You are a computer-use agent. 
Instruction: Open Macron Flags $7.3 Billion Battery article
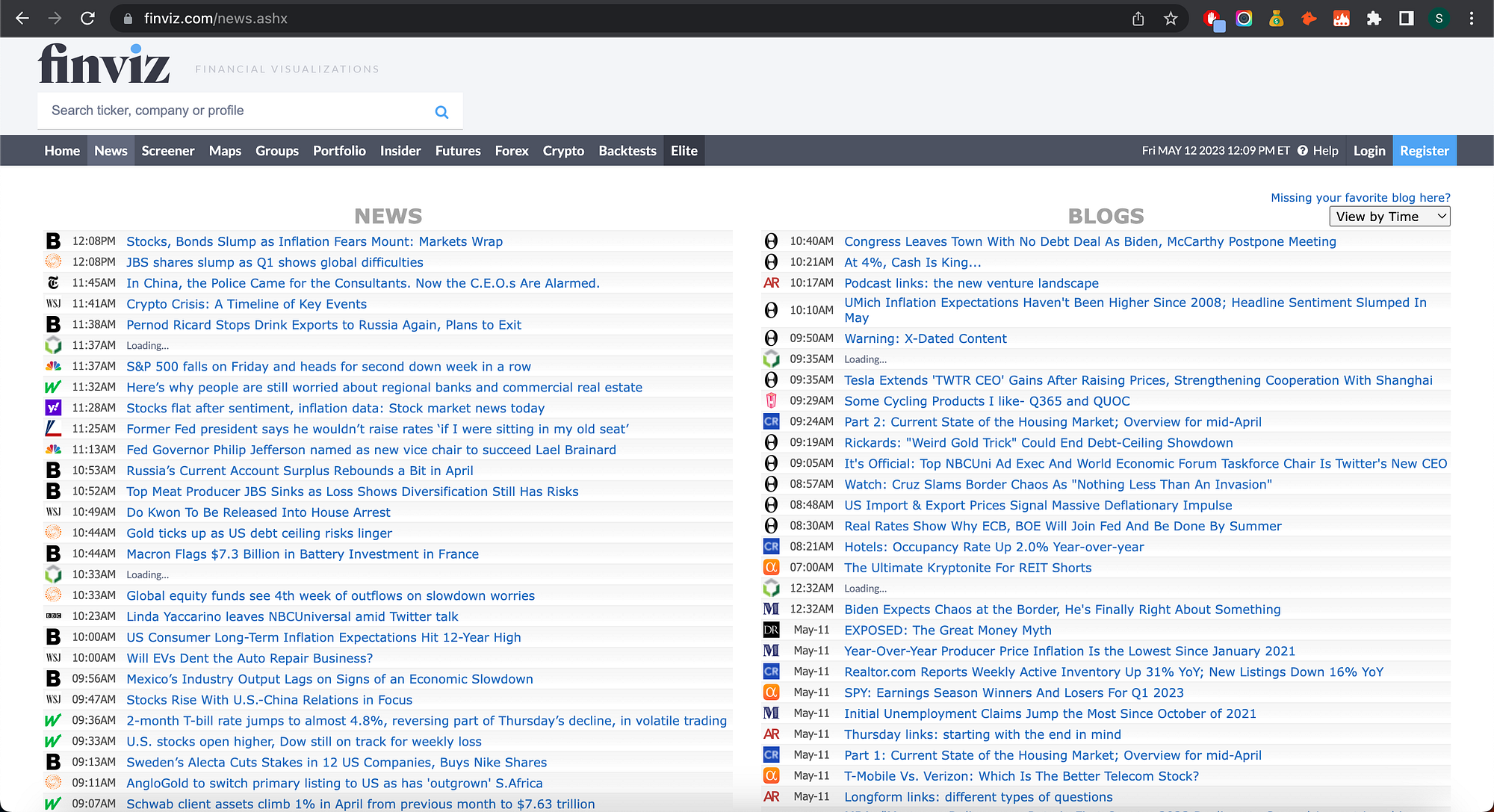coord(303,554)
